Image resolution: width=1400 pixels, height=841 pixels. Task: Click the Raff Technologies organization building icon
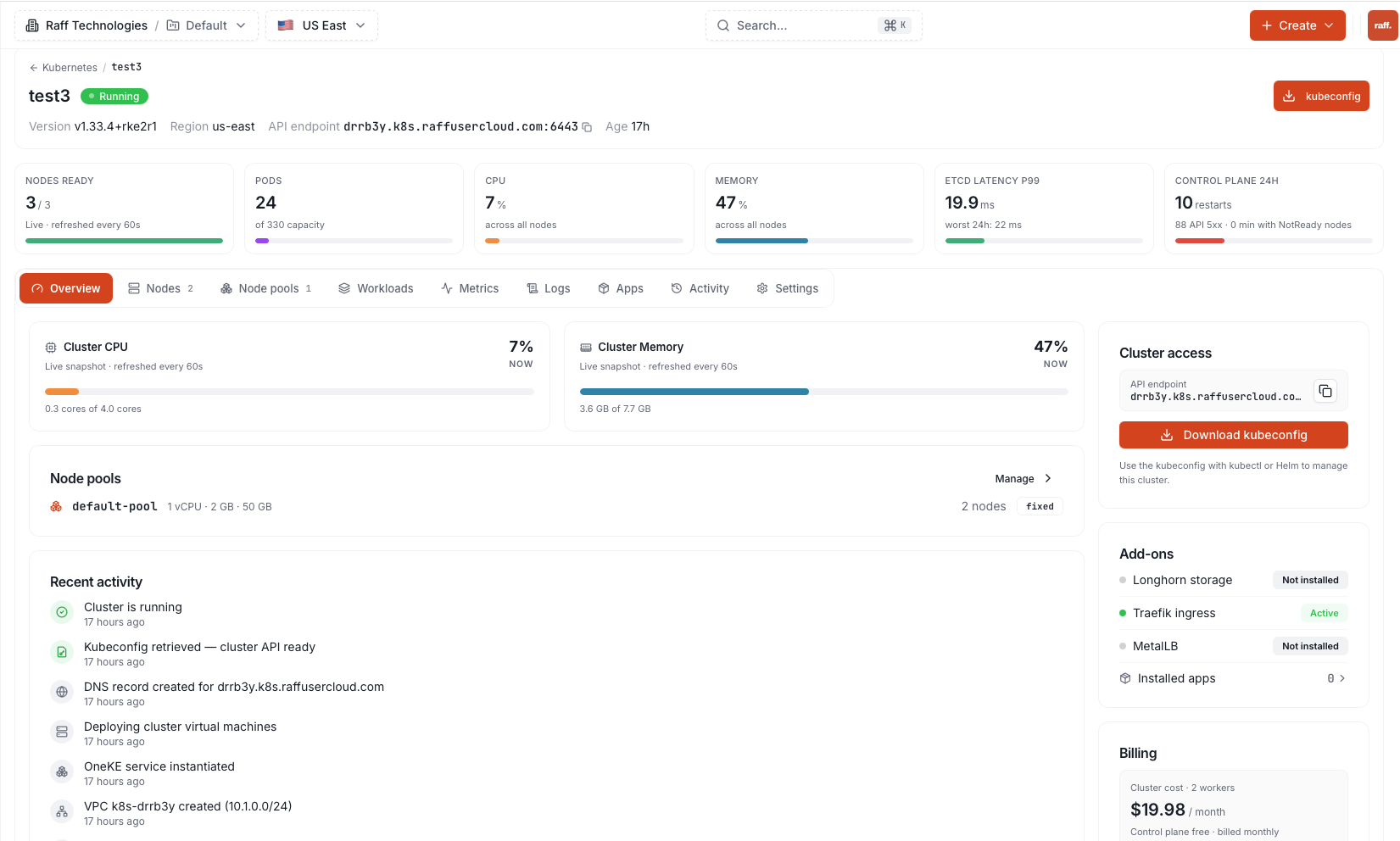click(x=32, y=25)
